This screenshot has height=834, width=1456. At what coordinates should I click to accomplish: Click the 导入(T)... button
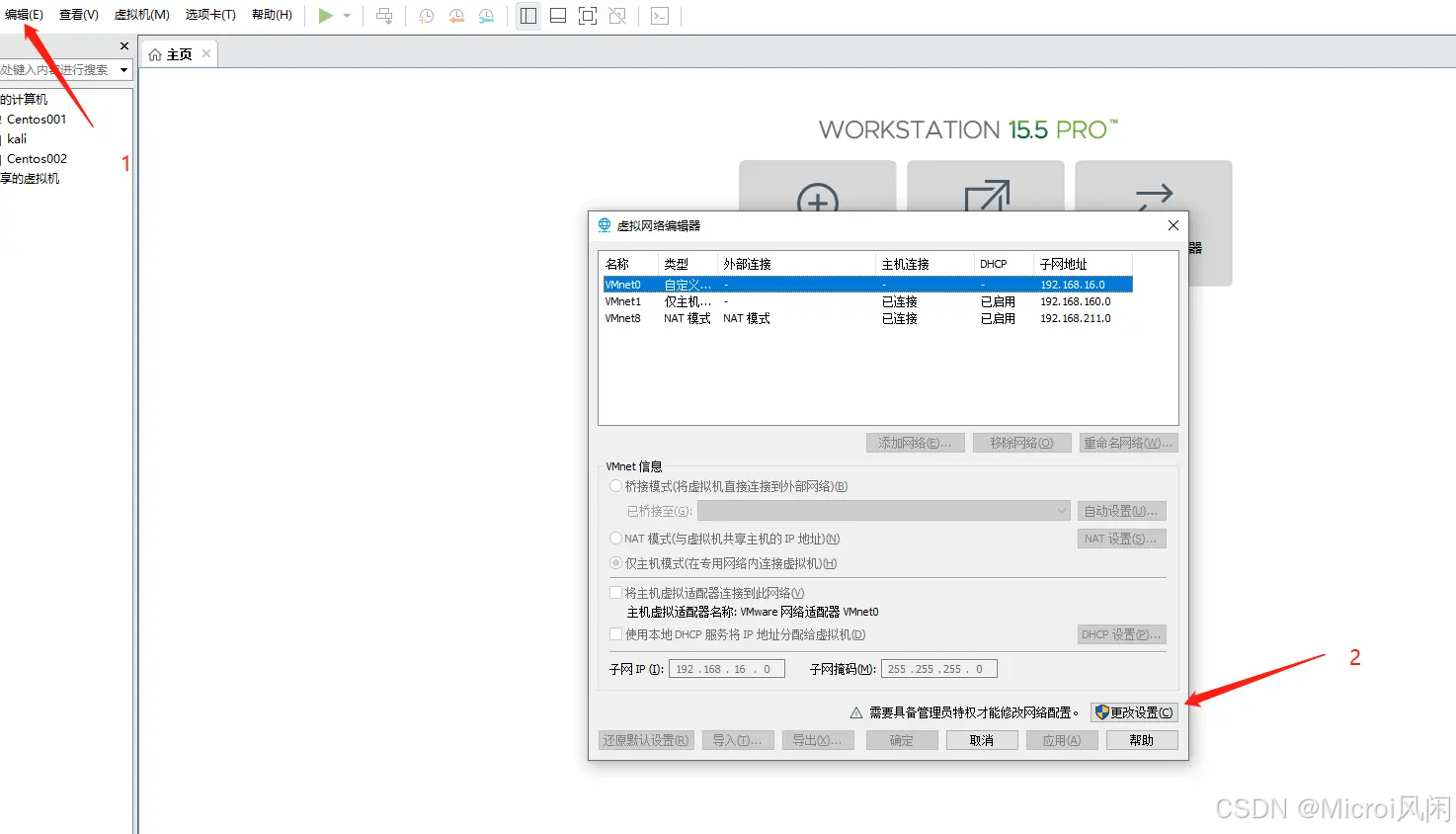pos(738,740)
